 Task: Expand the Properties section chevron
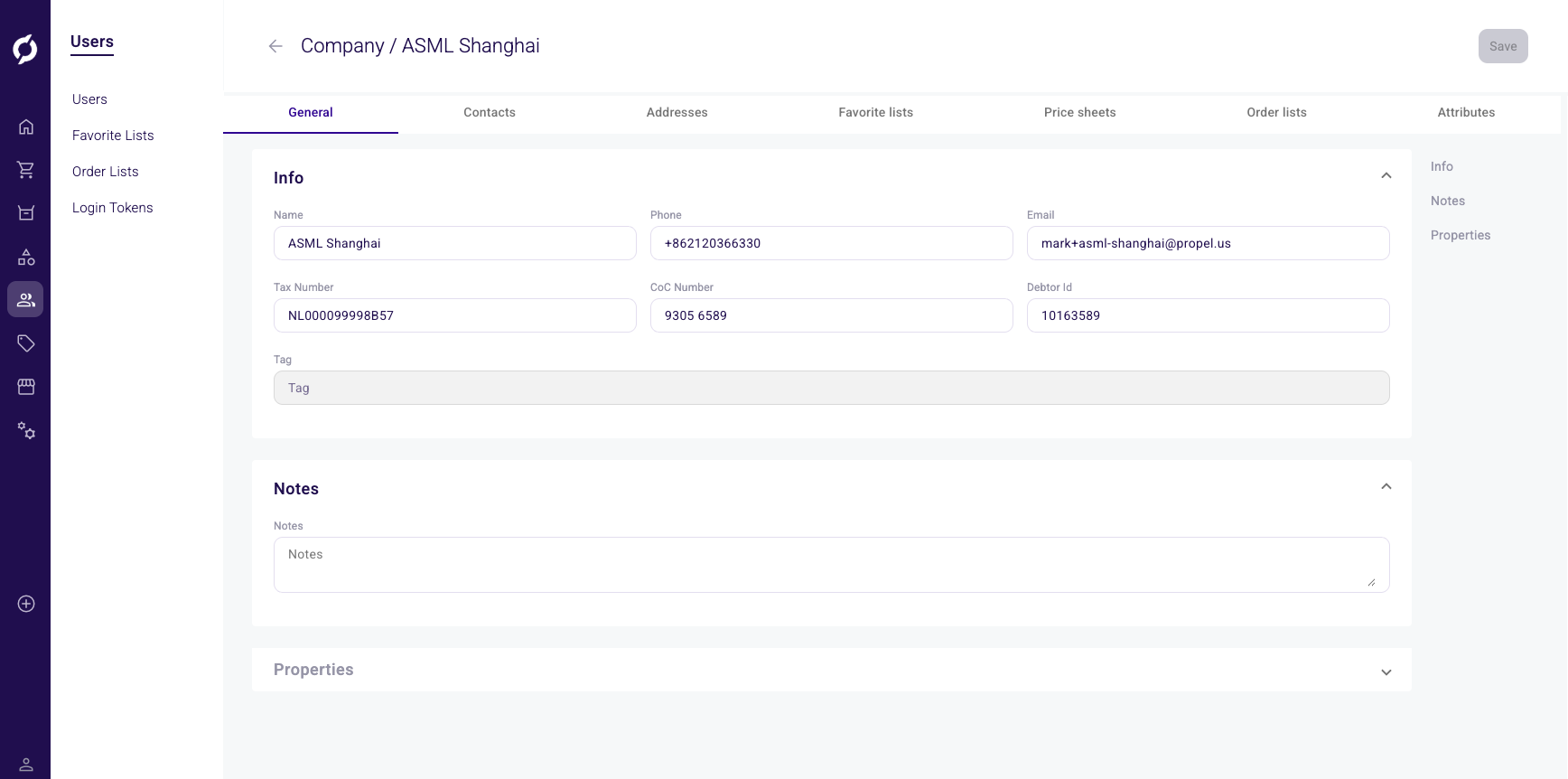[1386, 672]
